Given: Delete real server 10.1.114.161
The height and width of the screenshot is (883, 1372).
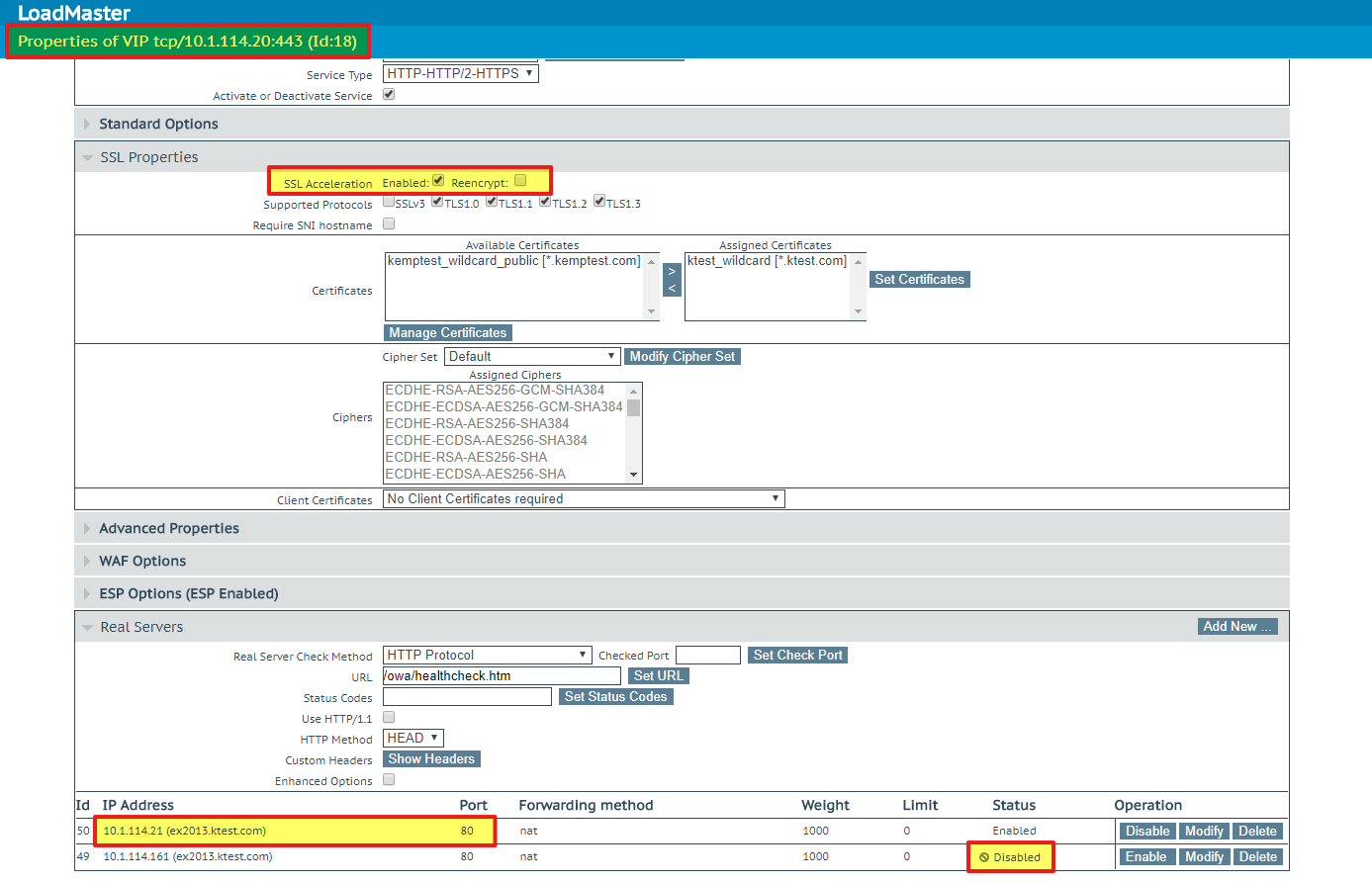Looking at the screenshot, I should (1258, 857).
